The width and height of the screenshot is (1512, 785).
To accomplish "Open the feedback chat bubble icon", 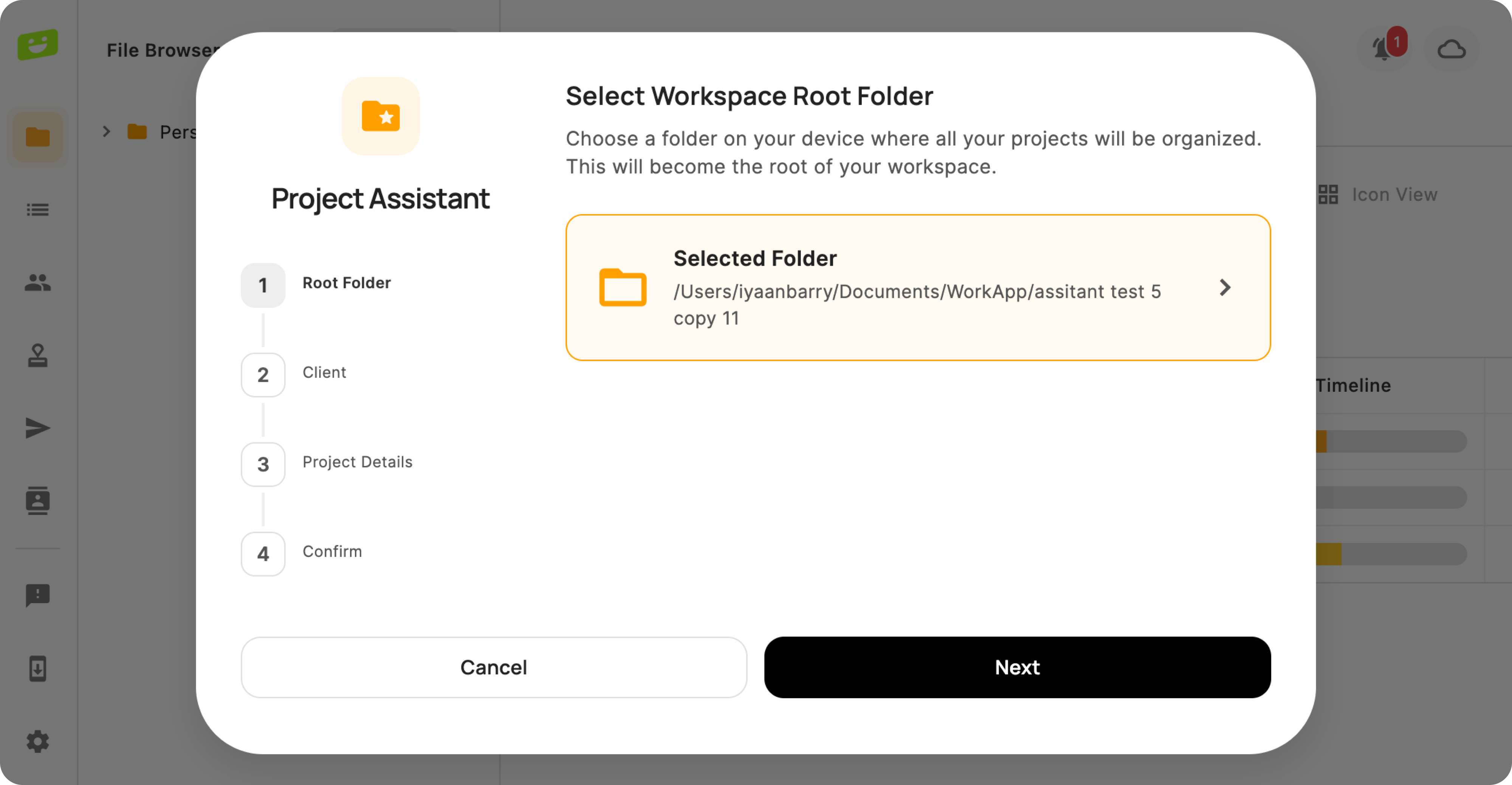I will pyautogui.click(x=37, y=595).
